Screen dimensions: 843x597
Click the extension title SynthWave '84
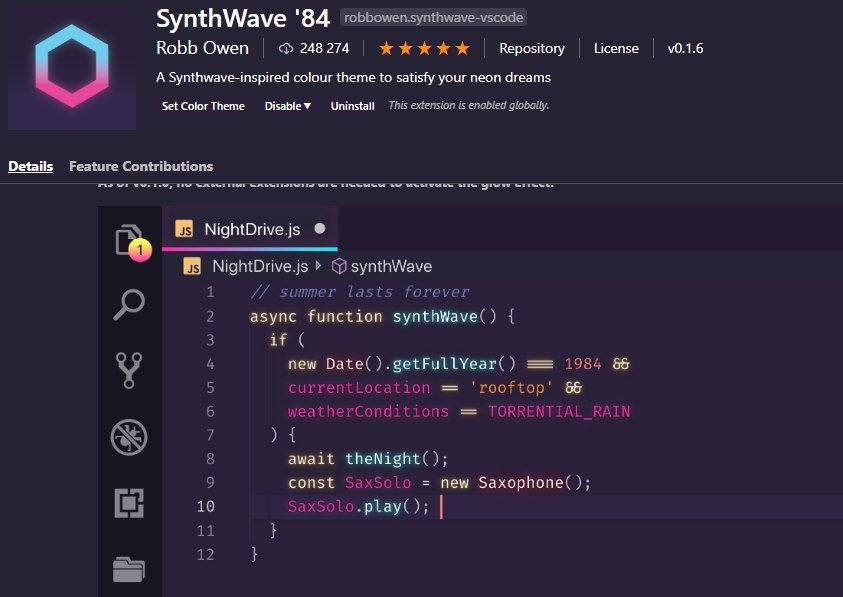[x=243, y=18]
